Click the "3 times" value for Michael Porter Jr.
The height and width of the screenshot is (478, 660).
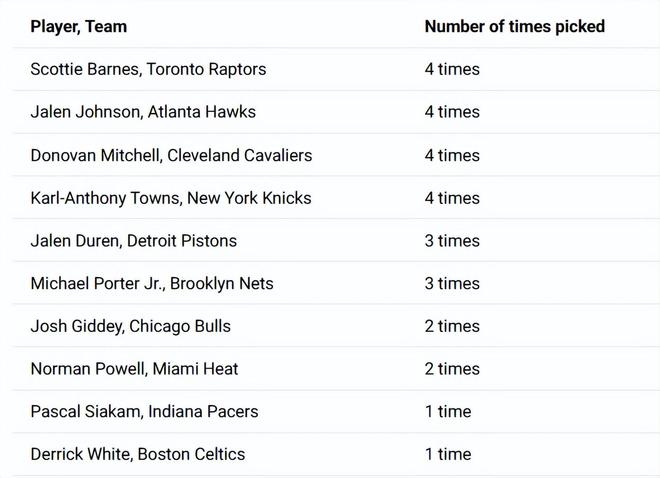click(452, 283)
